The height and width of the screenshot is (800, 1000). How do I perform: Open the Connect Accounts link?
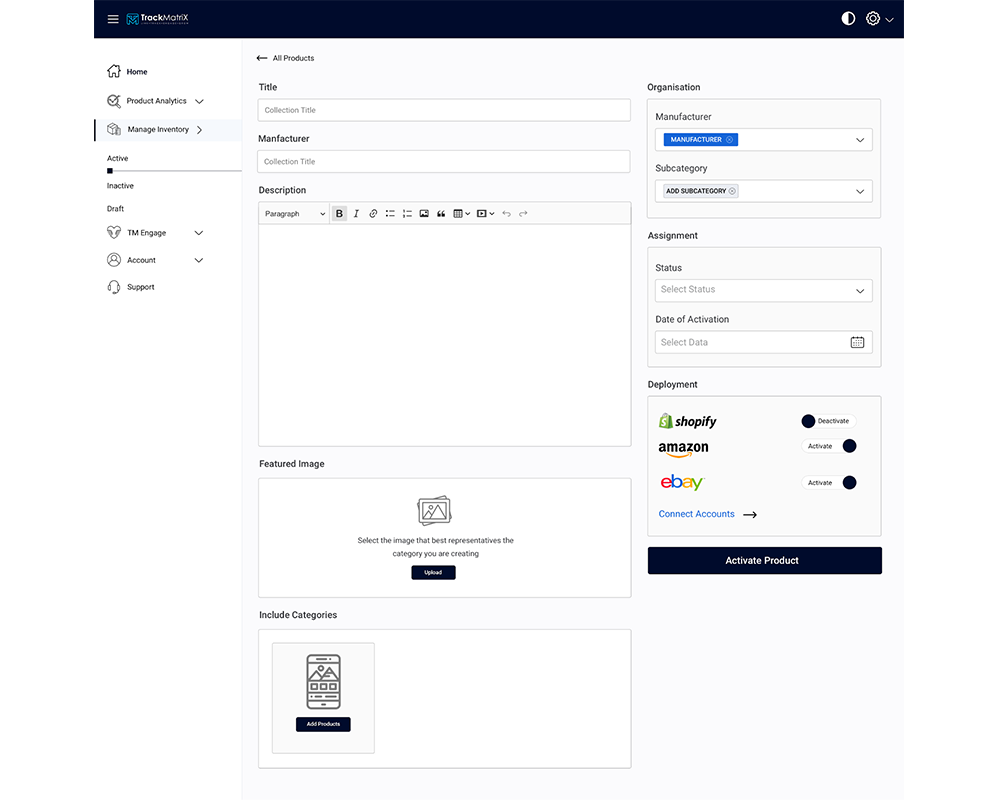696,514
